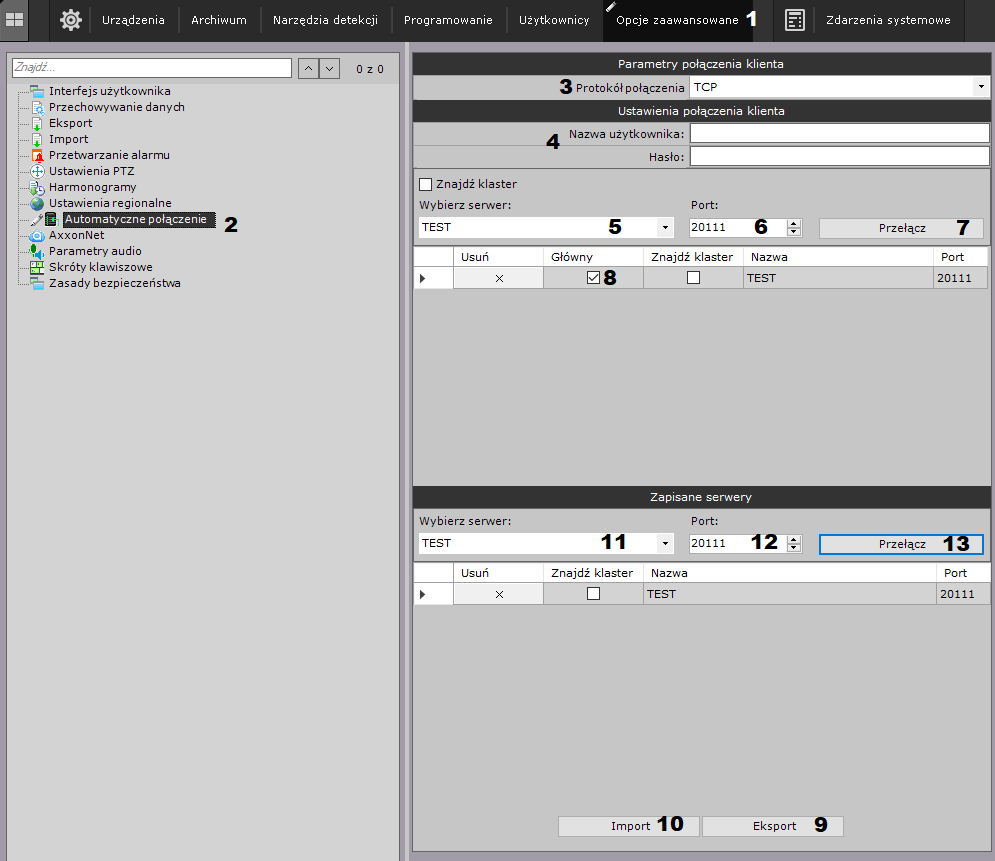Switch to the Narzędzia detekcji tab

(325, 20)
